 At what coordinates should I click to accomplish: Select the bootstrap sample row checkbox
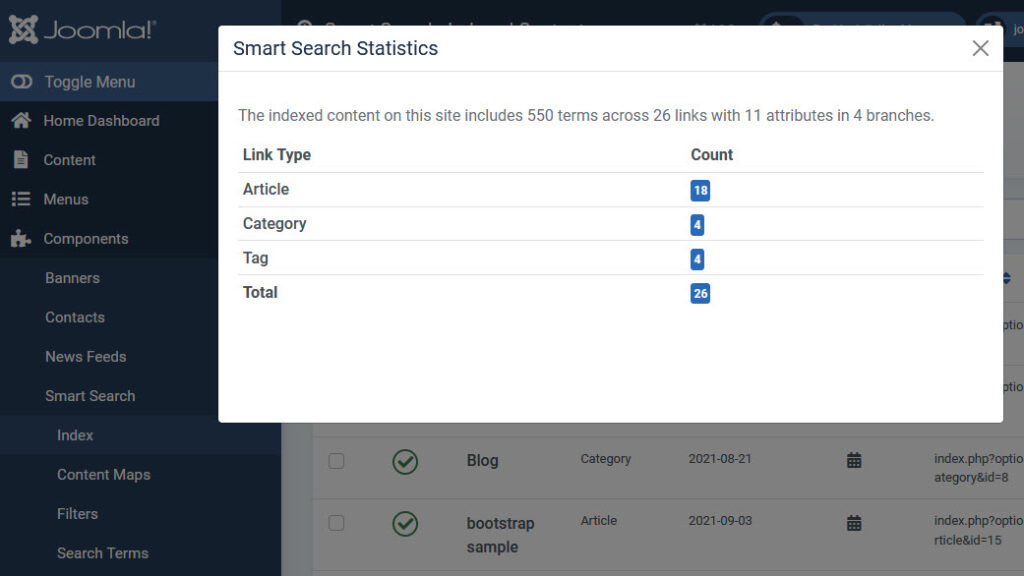[x=337, y=523]
